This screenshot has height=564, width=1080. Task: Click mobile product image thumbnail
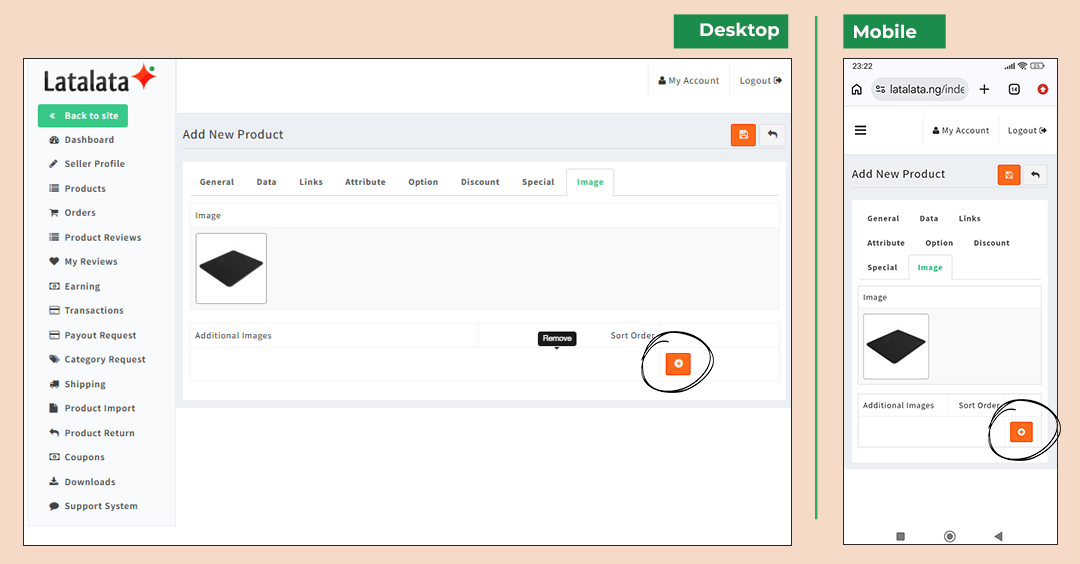pos(895,346)
